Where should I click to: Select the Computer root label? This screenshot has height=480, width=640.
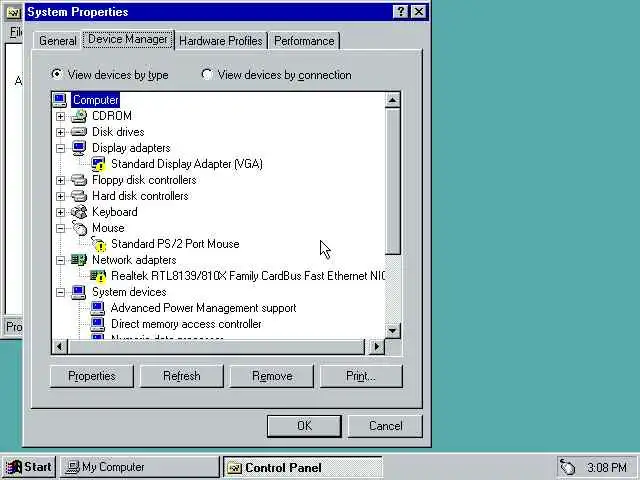click(96, 100)
